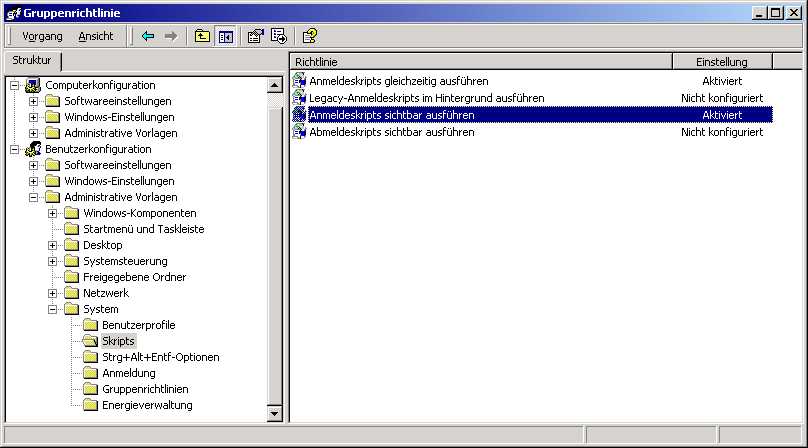Image resolution: width=808 pixels, height=448 pixels.
Task: Collapse the System tree node
Action: [x=53, y=309]
